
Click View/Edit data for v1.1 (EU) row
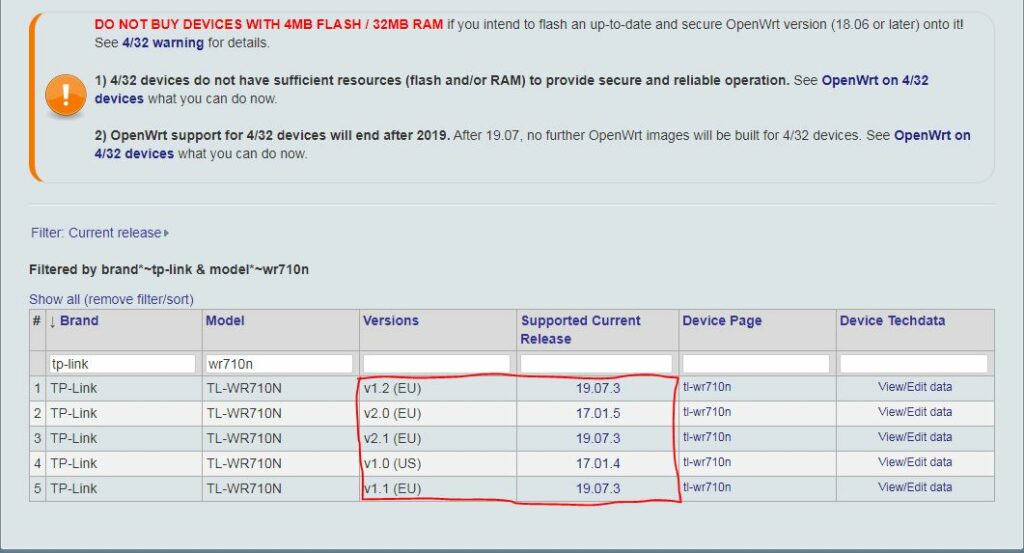pyautogui.click(x=915, y=487)
